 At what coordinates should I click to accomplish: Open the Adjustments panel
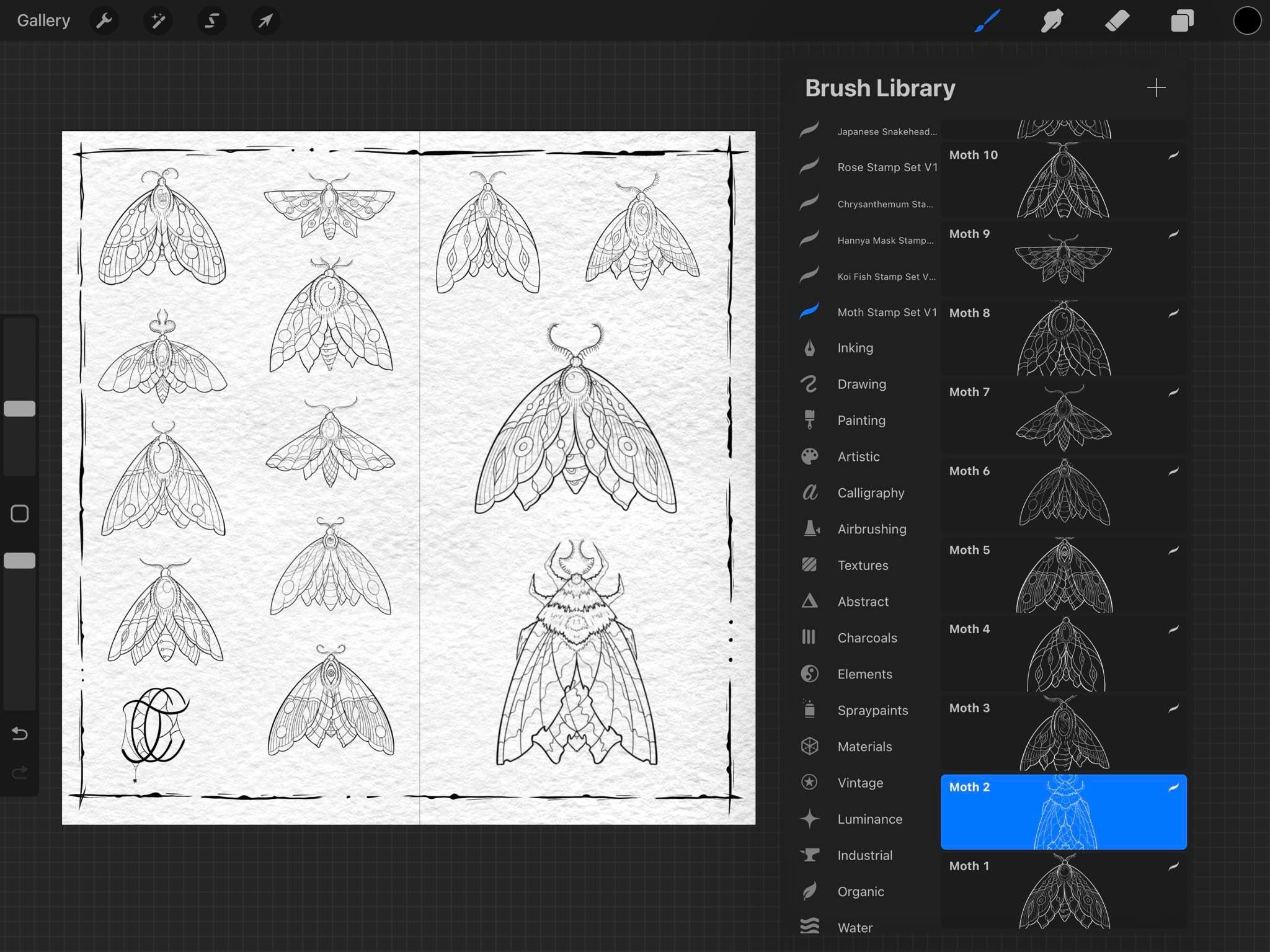tap(158, 20)
